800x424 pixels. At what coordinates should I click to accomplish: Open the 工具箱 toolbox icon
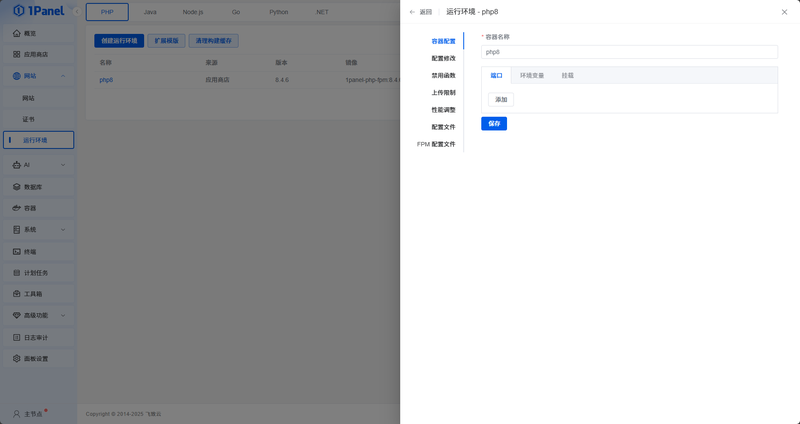(x=16, y=294)
